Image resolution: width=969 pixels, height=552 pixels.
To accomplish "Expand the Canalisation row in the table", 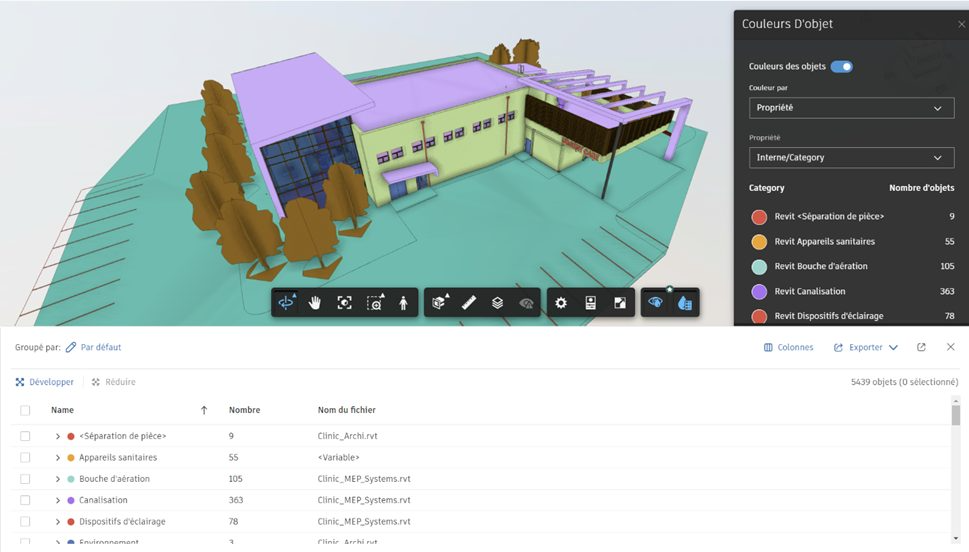I will coord(58,500).
